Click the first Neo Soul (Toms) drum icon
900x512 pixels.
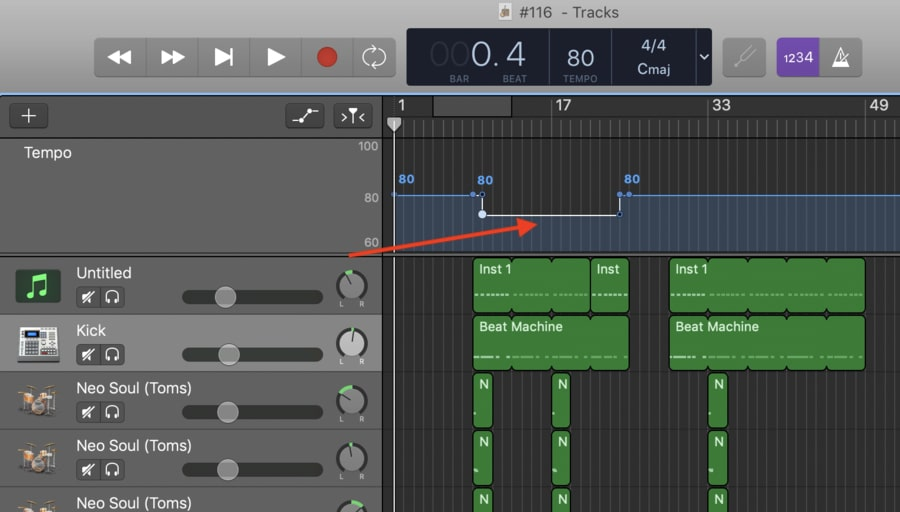coord(38,400)
